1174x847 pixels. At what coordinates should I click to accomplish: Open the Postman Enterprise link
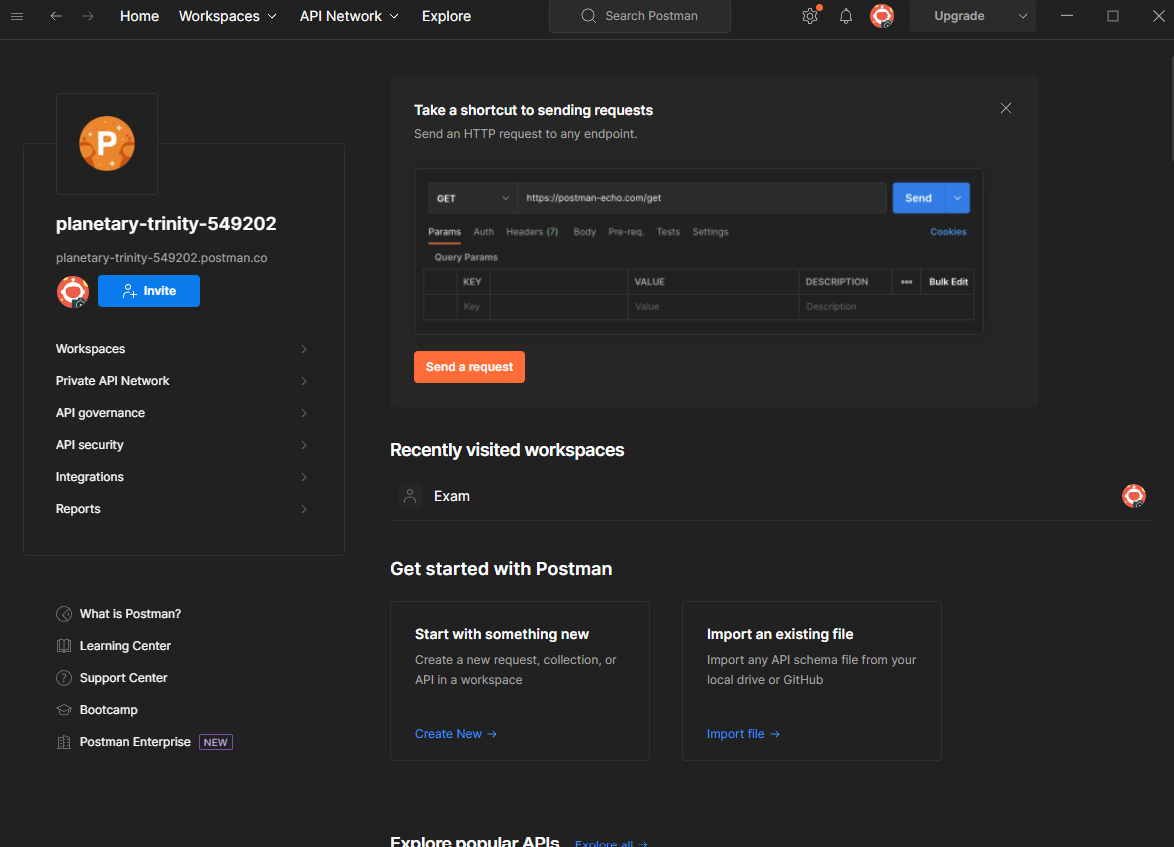135,742
